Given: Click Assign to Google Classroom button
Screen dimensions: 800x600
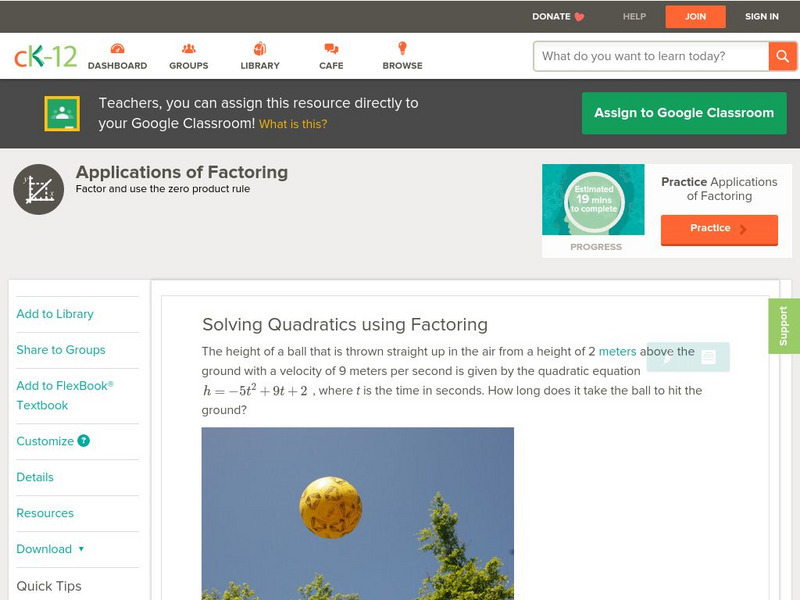Looking at the screenshot, I should [x=684, y=113].
